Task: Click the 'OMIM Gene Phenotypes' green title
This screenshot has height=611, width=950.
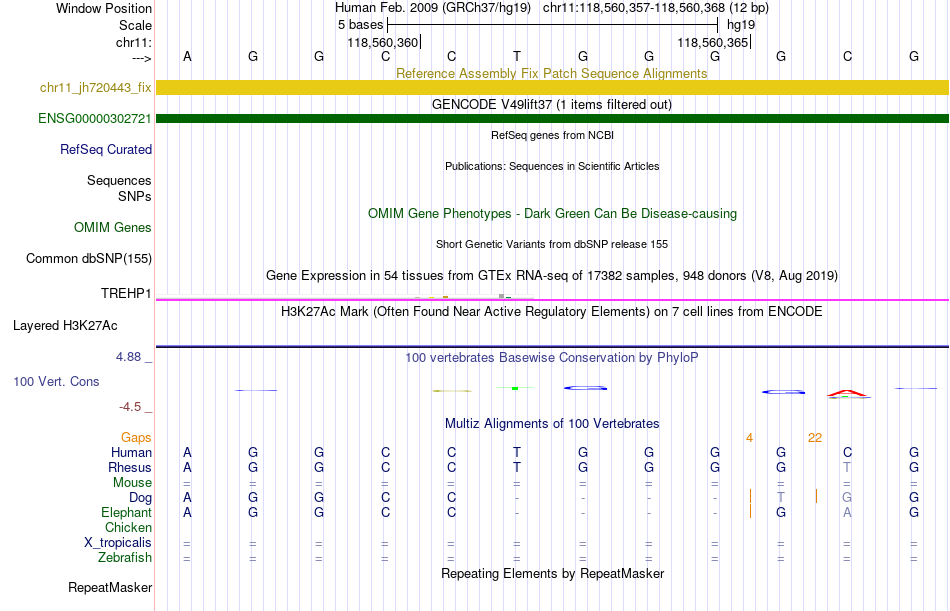Action: coord(552,214)
